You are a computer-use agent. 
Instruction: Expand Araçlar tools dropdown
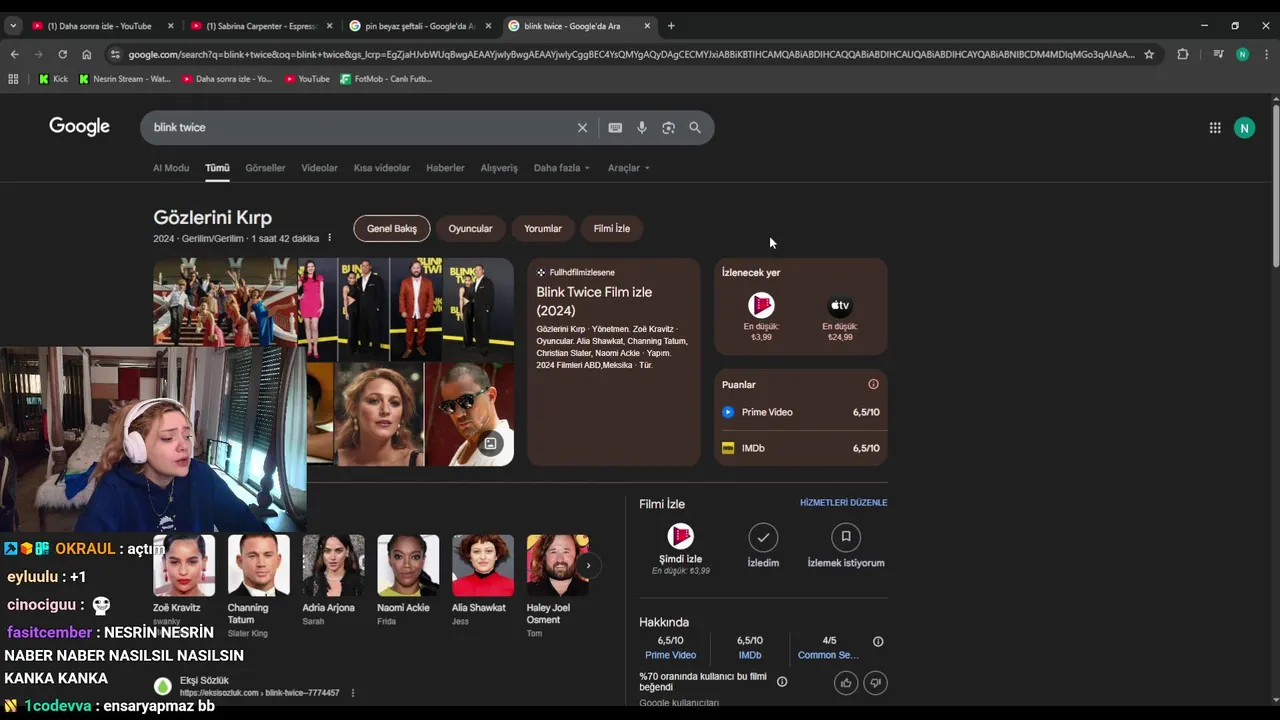(629, 168)
